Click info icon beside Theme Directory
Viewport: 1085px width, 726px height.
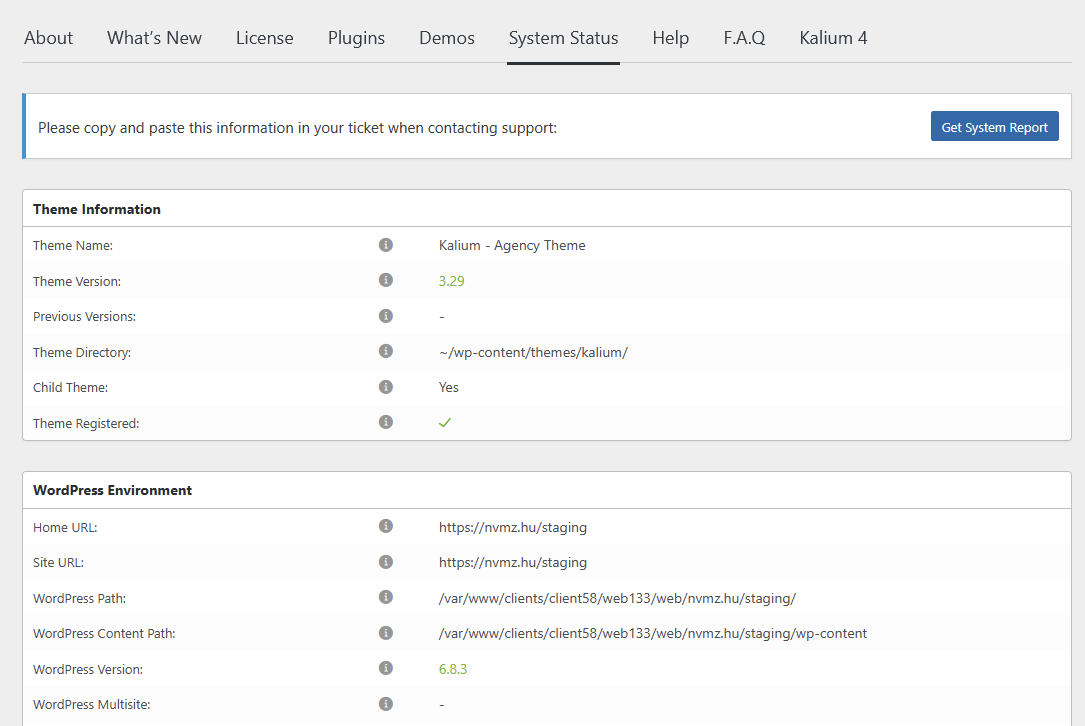[386, 352]
